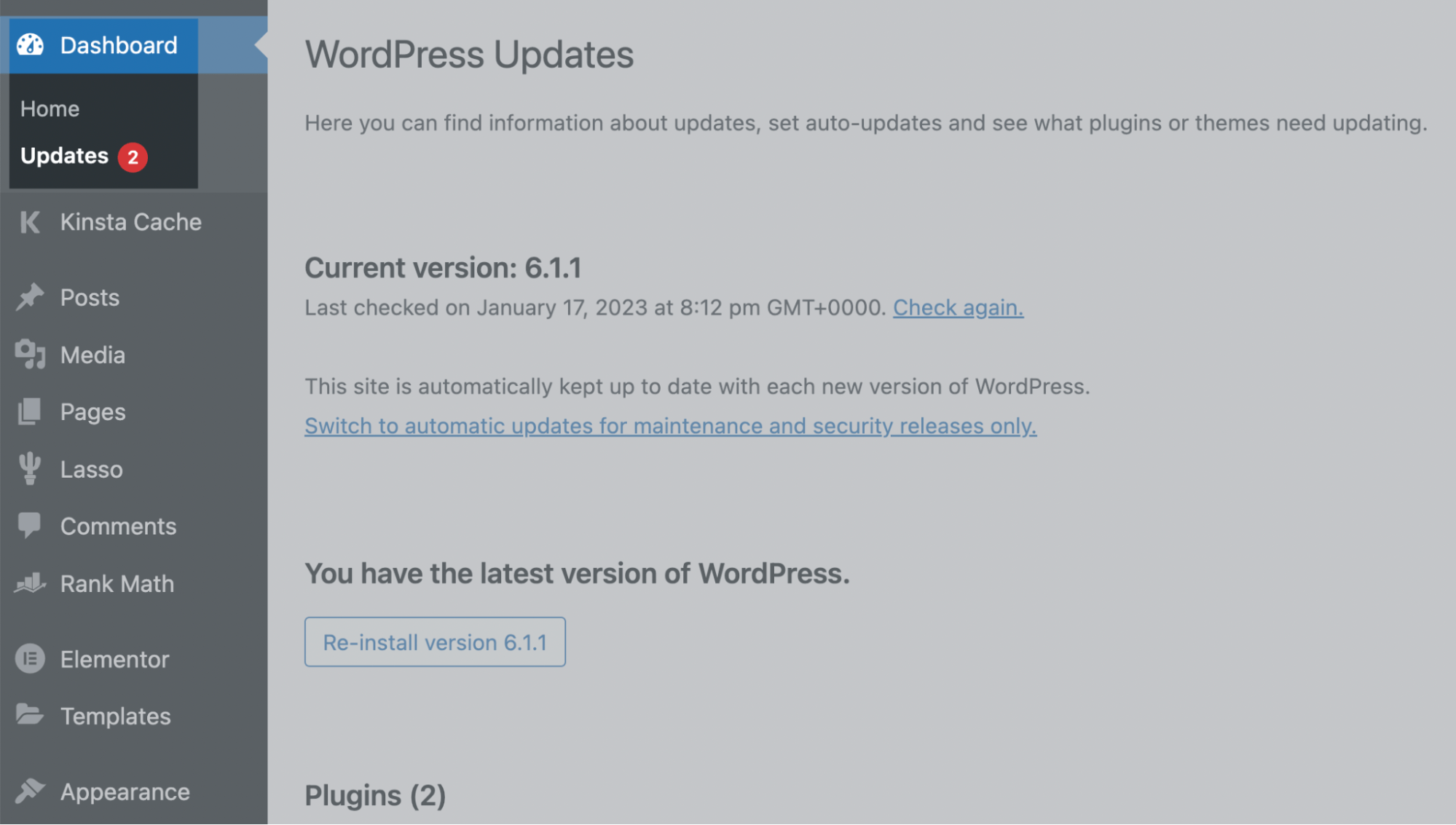Screen dimensions: 1456x825
Task: Open the Media library icon
Action: pos(29,355)
